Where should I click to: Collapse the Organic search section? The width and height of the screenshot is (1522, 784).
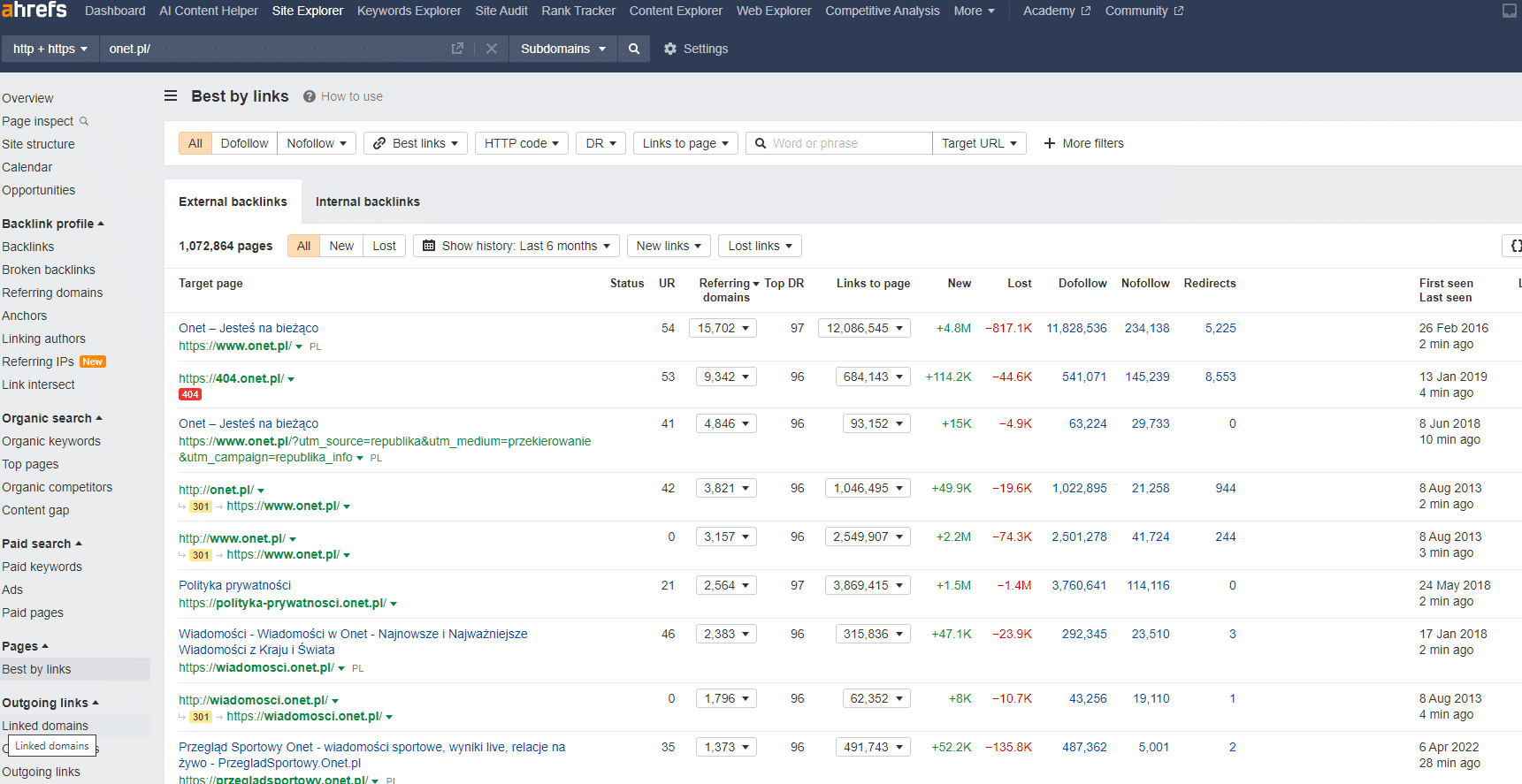(x=52, y=418)
